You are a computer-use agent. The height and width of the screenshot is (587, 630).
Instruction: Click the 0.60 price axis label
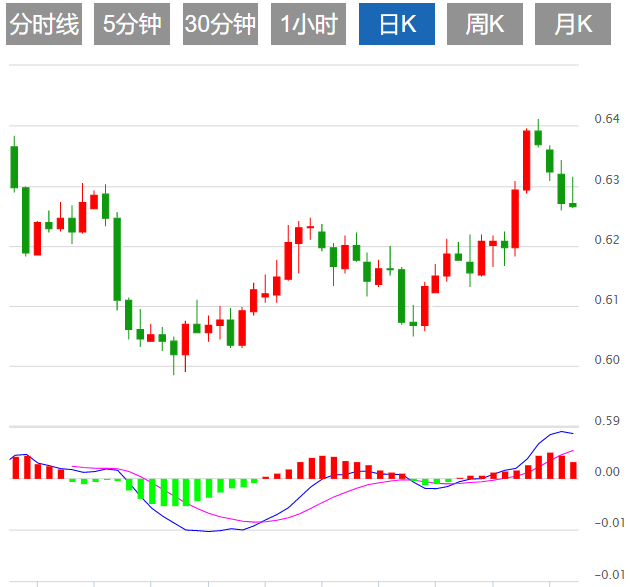coord(607,360)
